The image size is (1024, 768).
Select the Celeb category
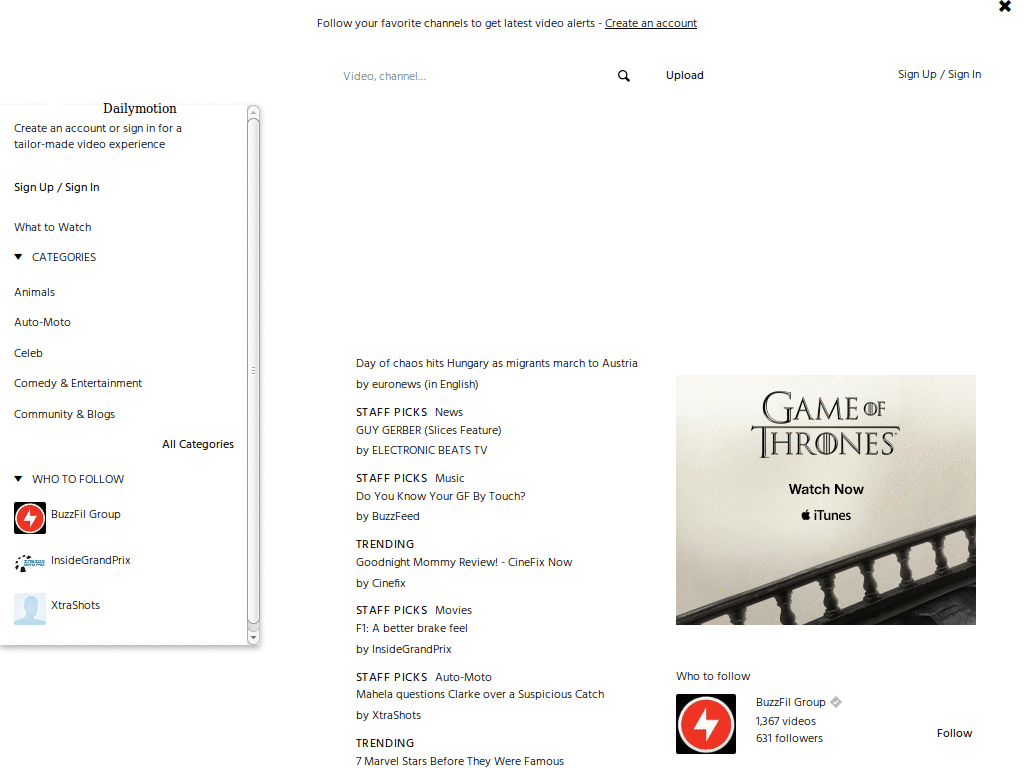tap(28, 353)
